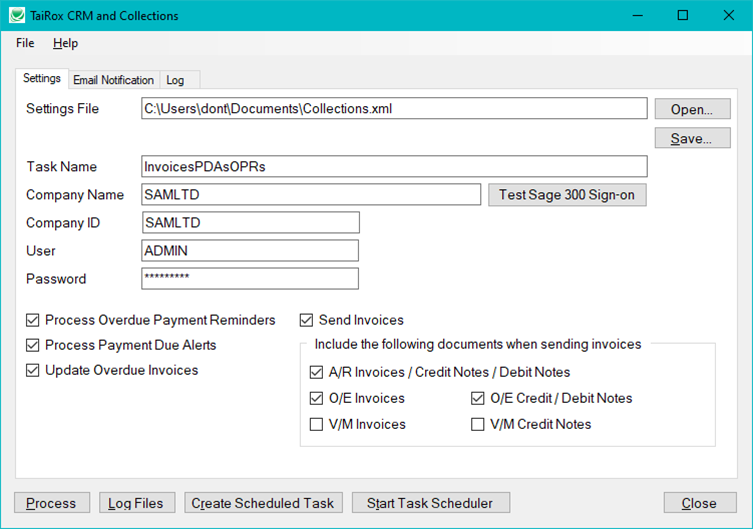
Task: Click the 'User' label text
Action: (x=41, y=251)
